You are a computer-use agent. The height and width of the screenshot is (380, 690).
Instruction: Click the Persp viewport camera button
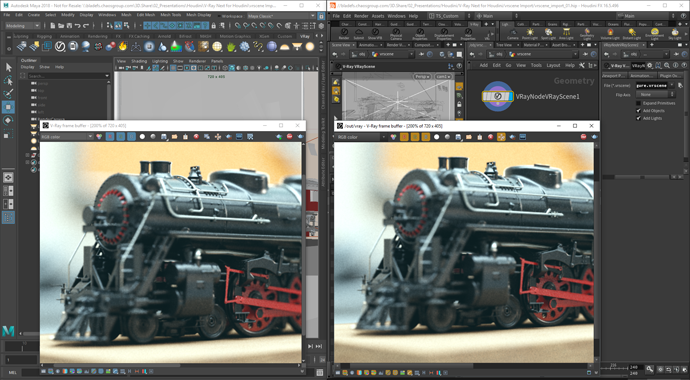tap(422, 77)
